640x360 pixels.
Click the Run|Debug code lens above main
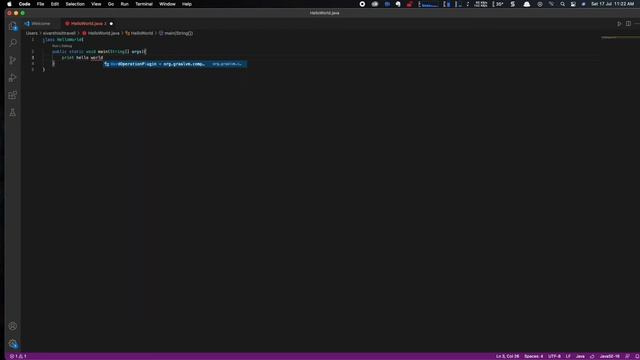(x=62, y=46)
